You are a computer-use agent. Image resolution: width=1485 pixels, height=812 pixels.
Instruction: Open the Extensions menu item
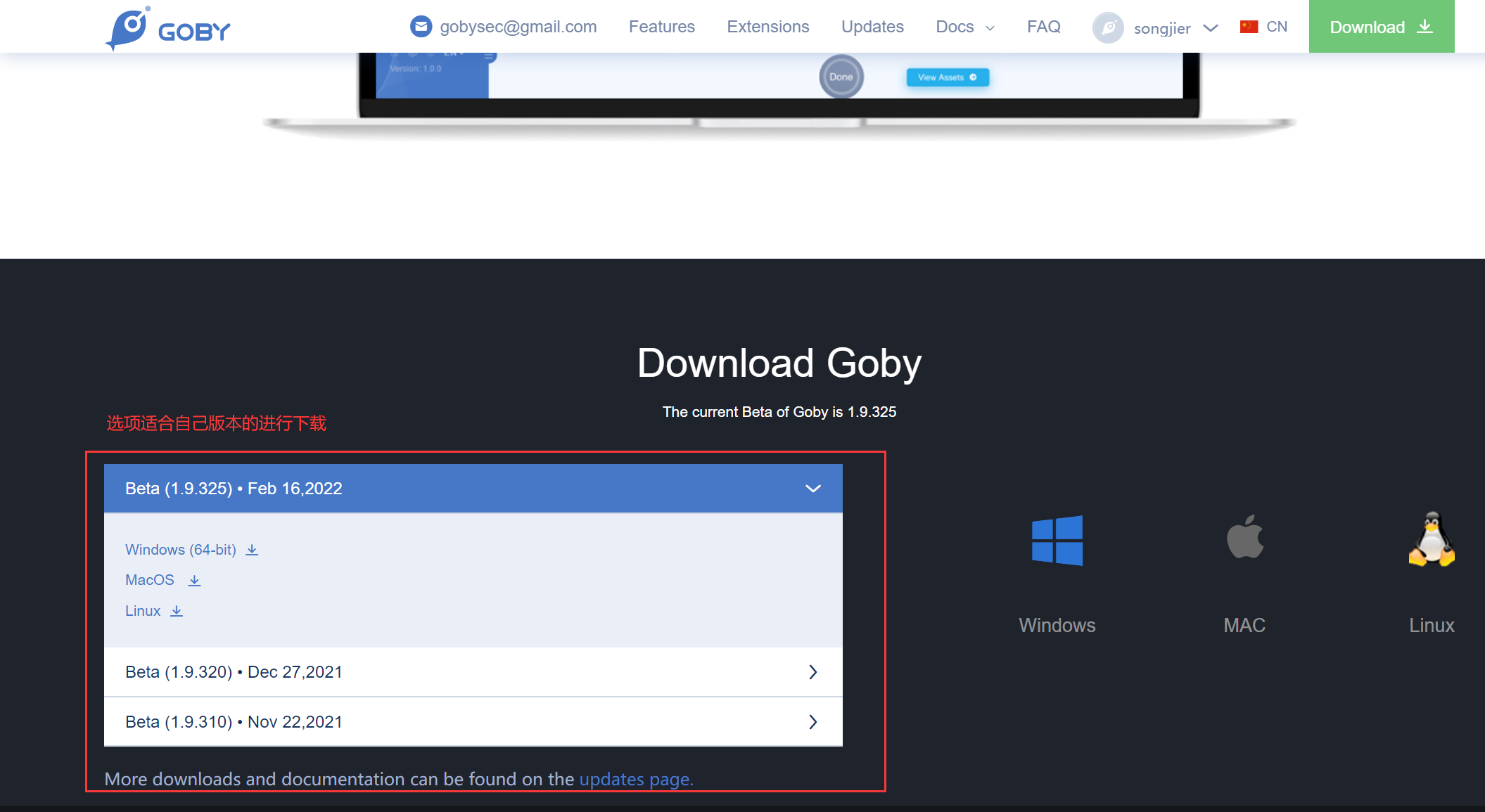pos(767,27)
